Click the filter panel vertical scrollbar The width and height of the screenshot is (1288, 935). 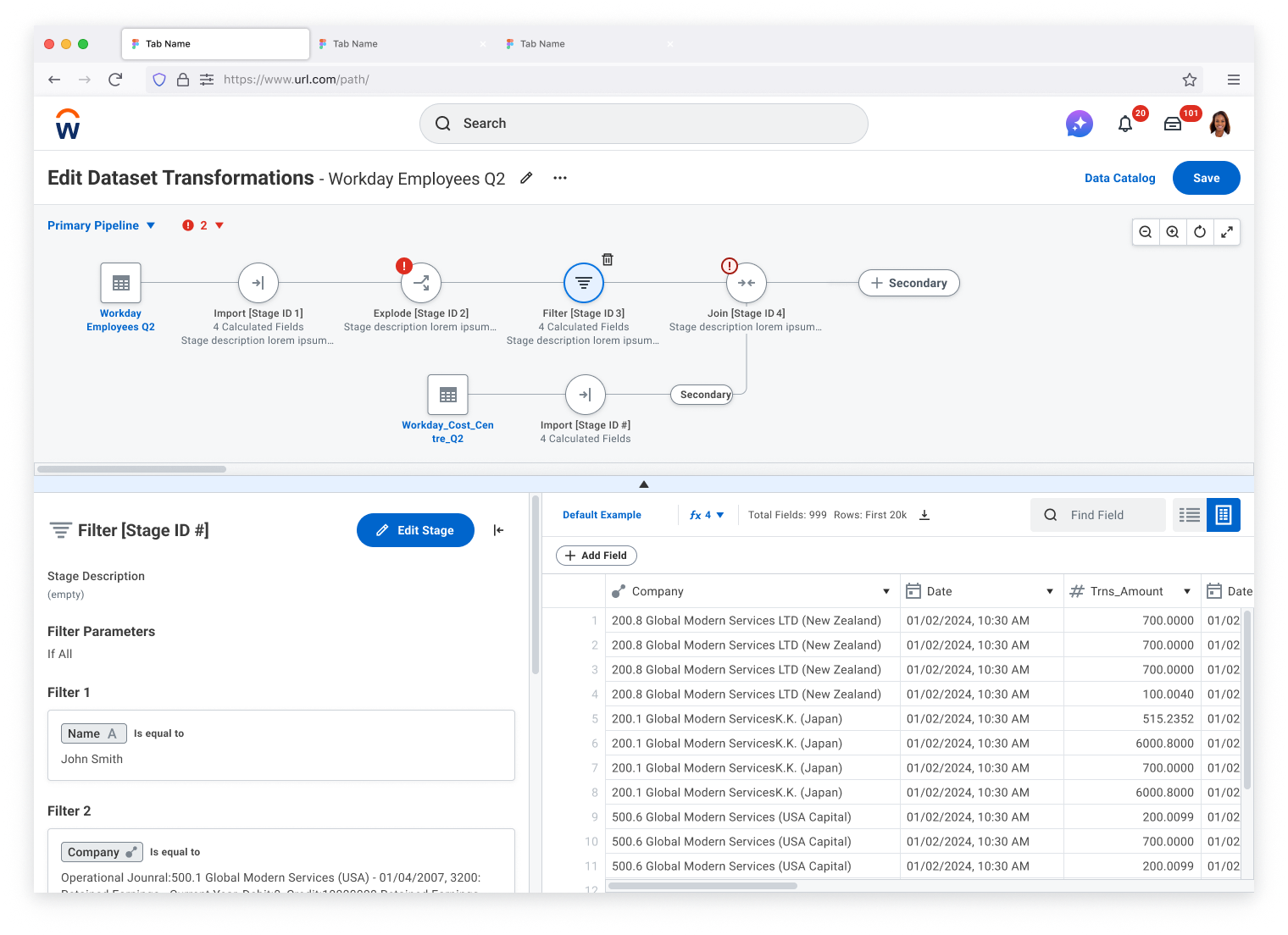pos(536,586)
